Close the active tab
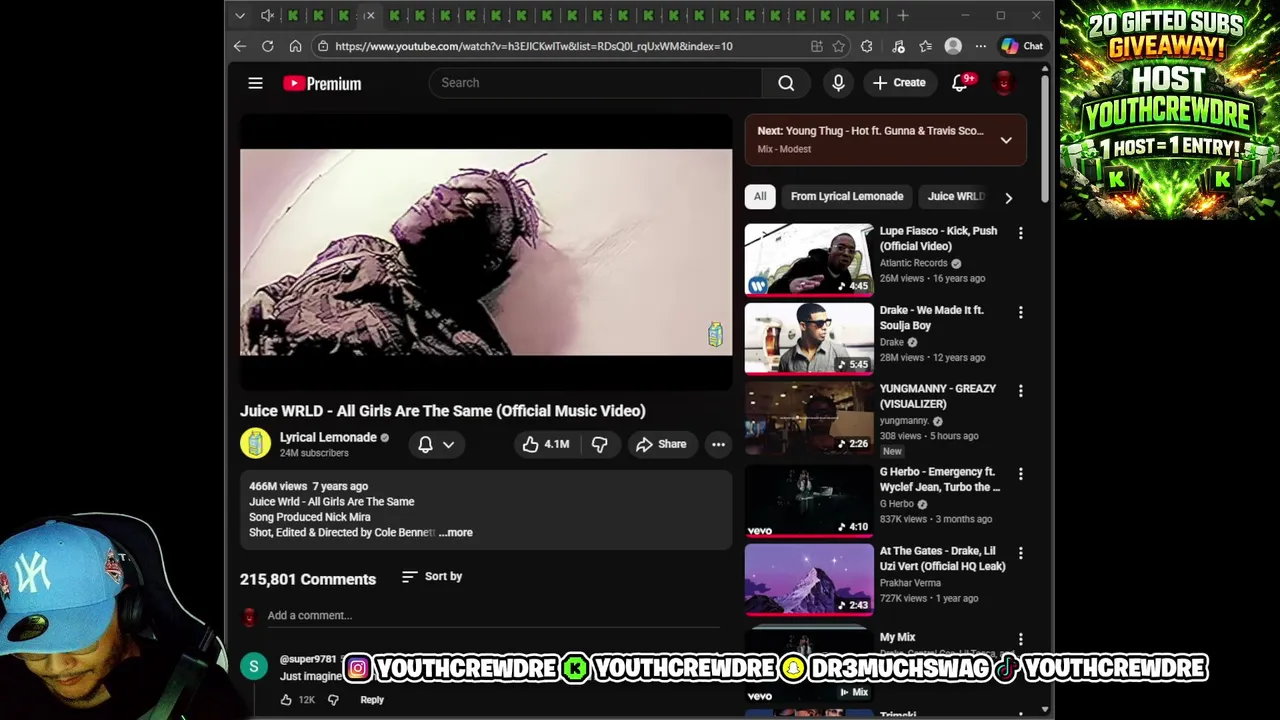 click(369, 15)
